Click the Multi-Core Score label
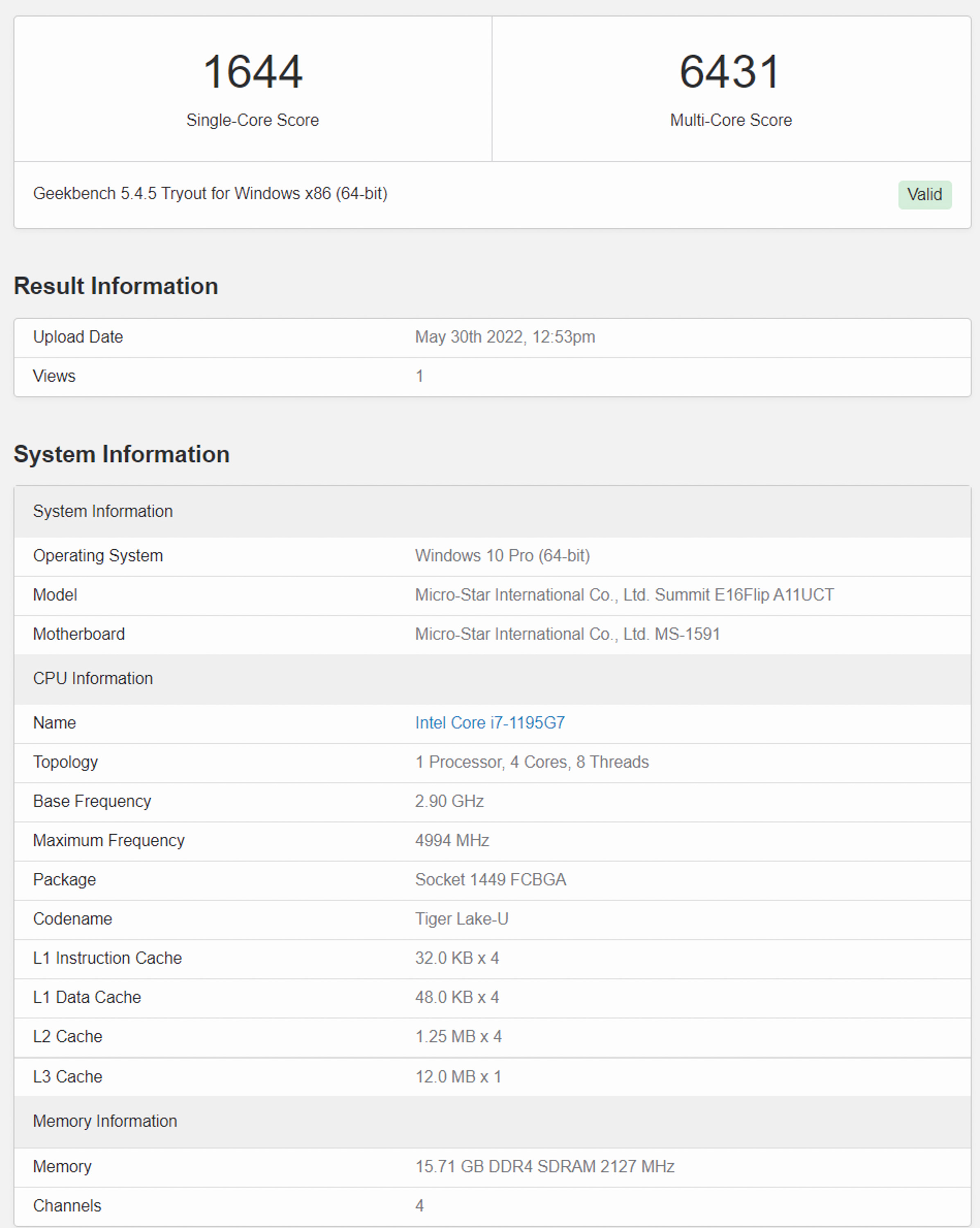 (731, 120)
